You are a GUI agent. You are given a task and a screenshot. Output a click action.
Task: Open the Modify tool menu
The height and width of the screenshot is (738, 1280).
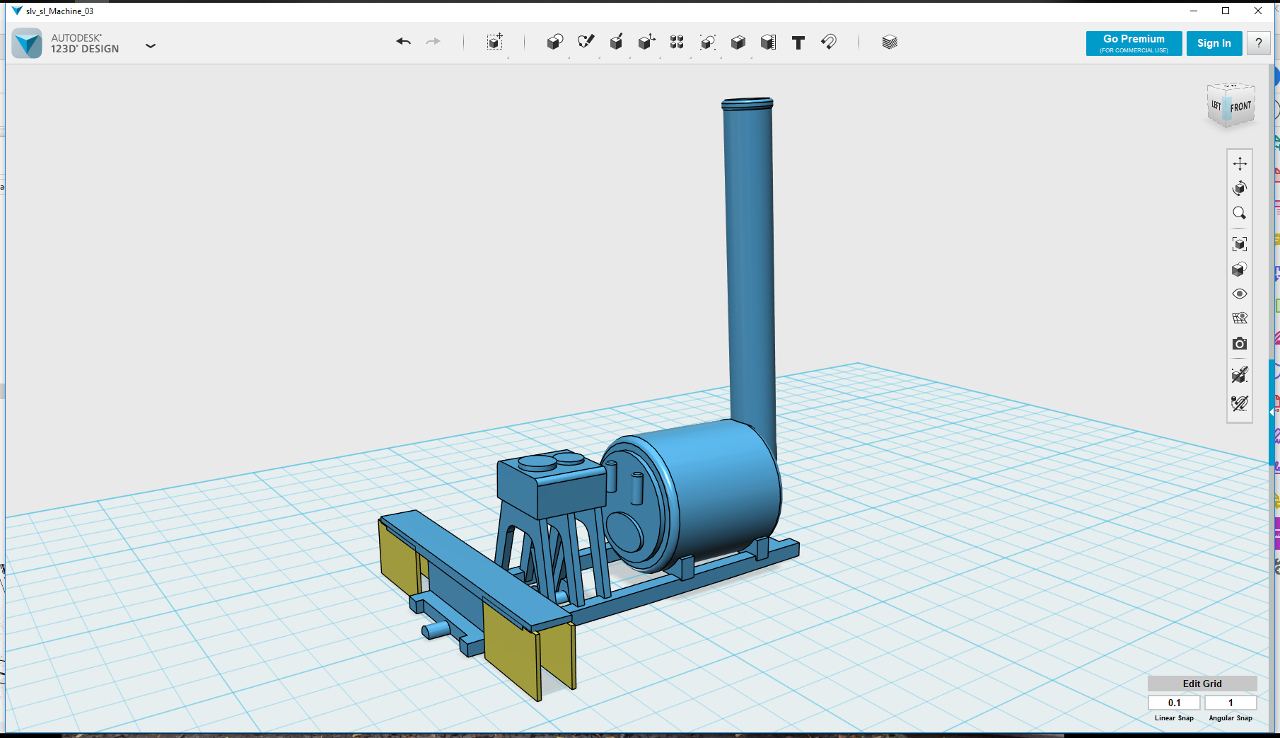point(647,42)
